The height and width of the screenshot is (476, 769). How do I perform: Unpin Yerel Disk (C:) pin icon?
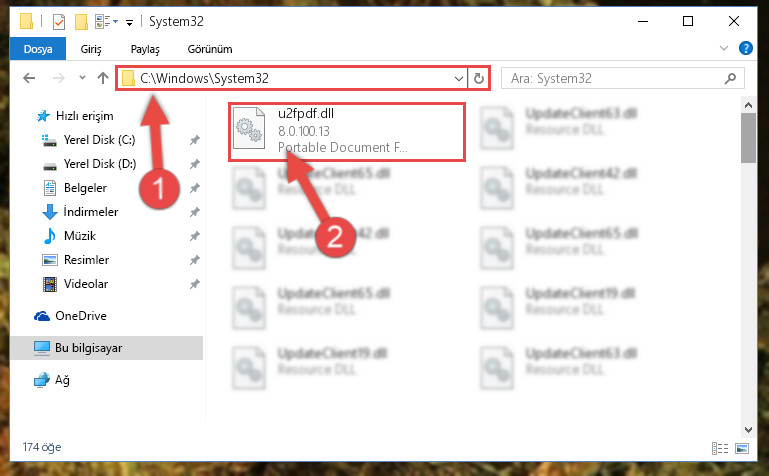click(x=195, y=140)
